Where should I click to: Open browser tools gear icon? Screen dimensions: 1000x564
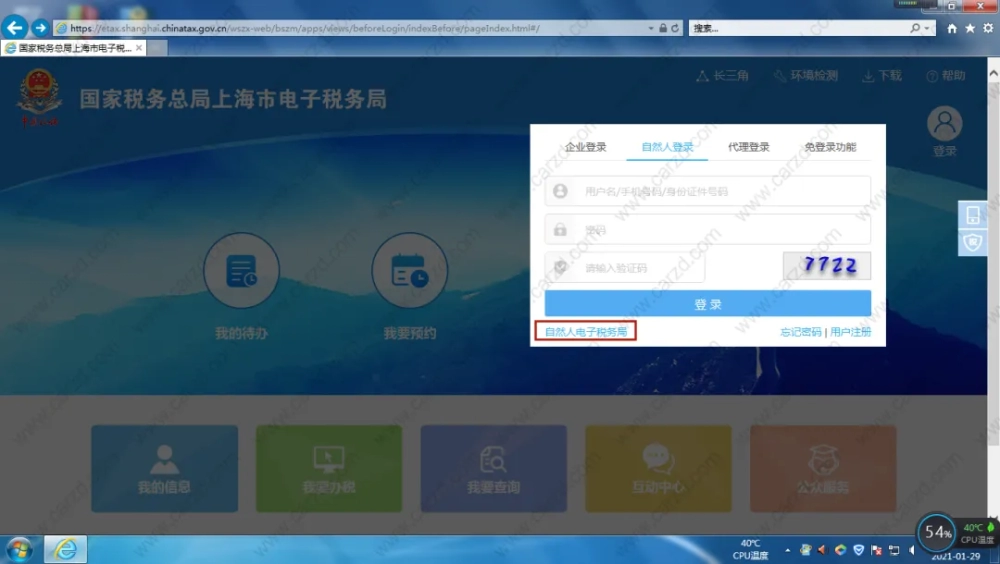[988, 28]
